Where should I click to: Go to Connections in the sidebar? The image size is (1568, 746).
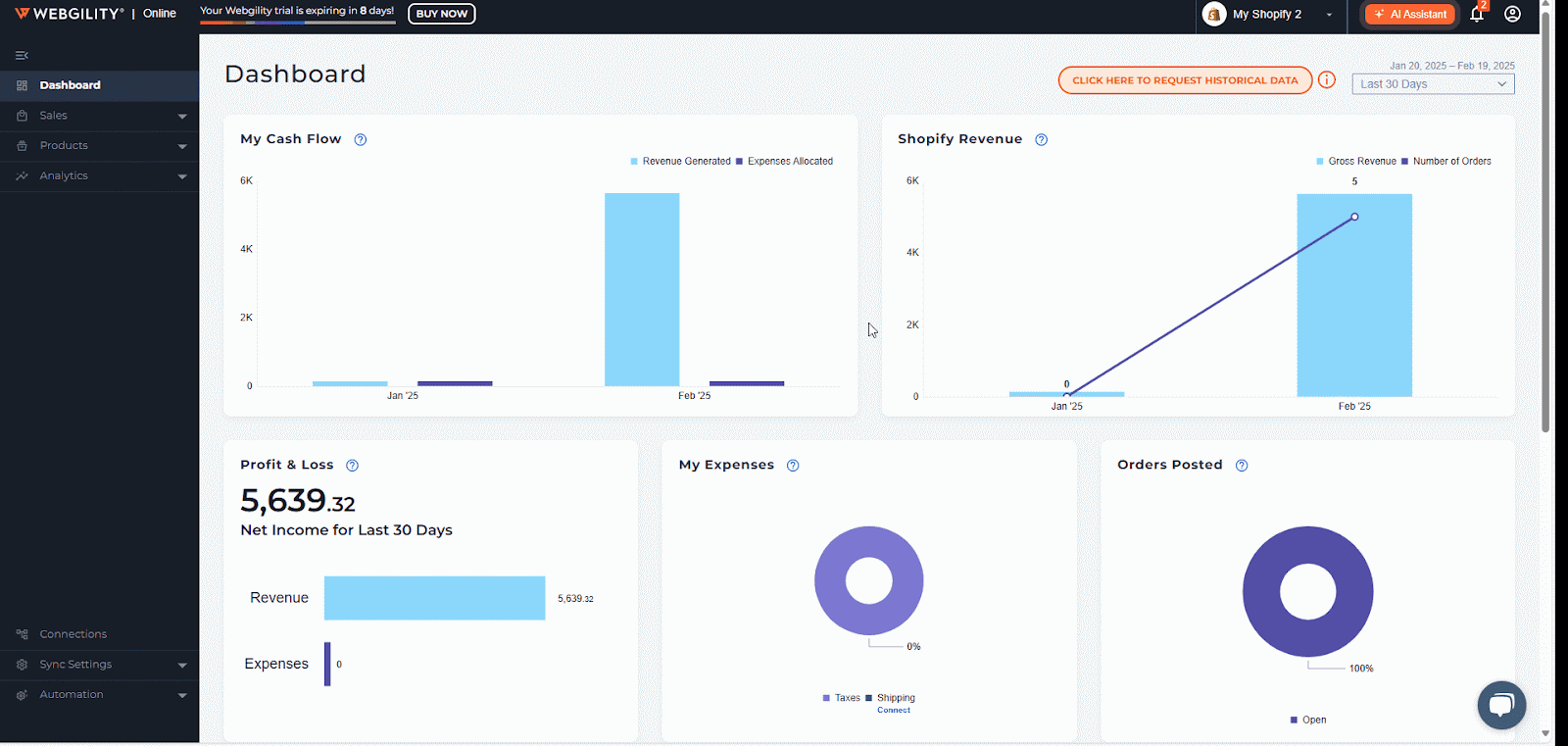click(x=73, y=634)
